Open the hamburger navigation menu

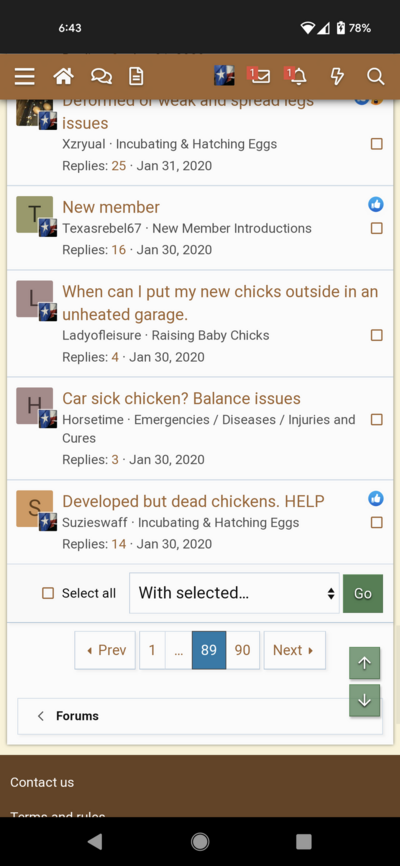pos(24,77)
